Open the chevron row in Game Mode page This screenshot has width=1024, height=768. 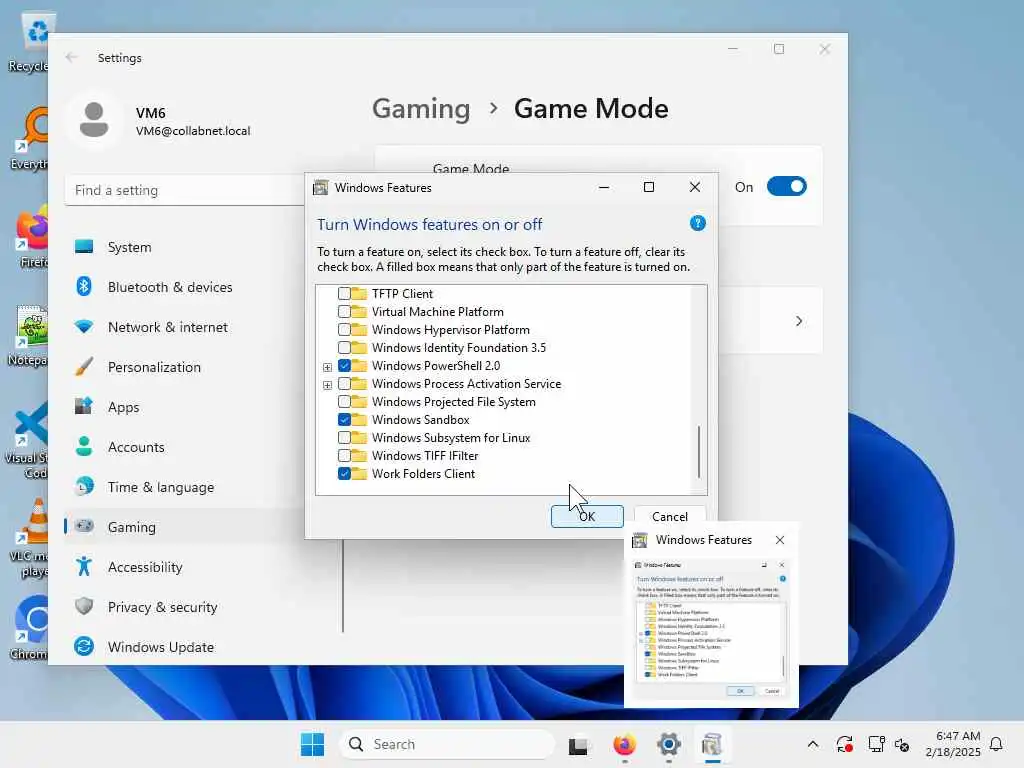(799, 321)
